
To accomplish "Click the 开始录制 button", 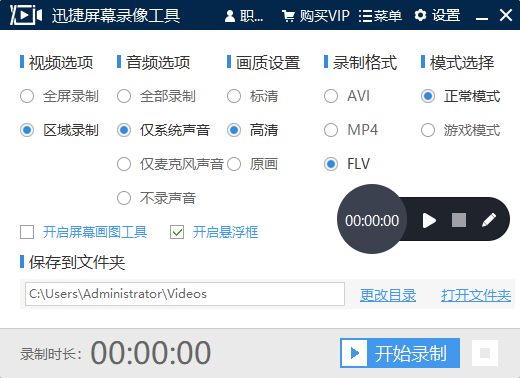I will [400, 353].
